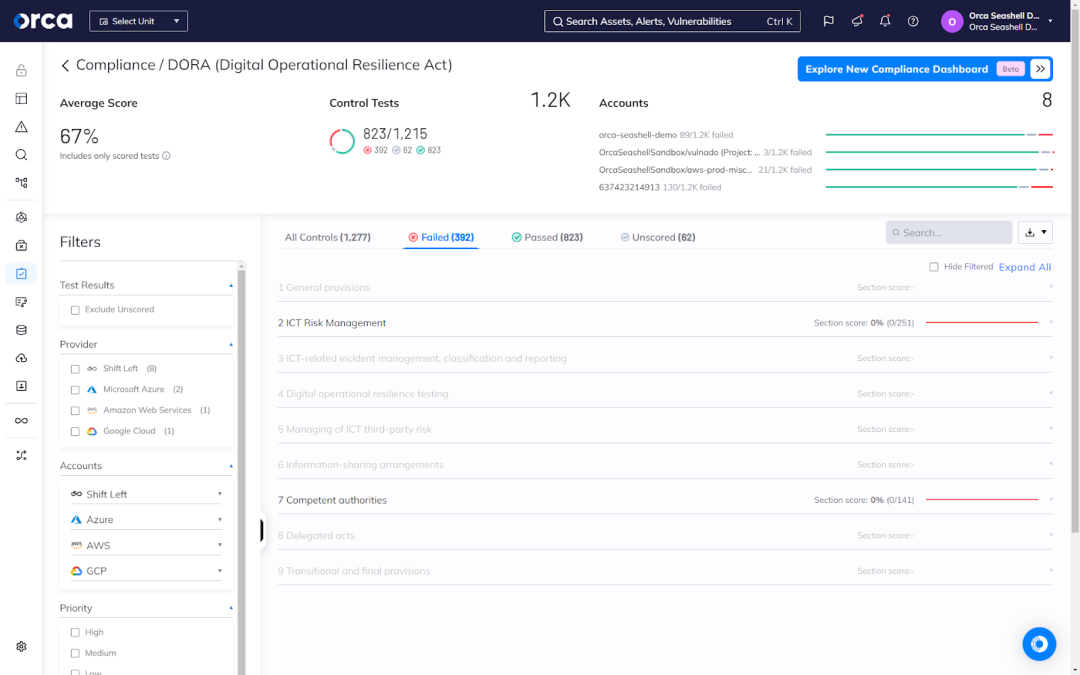The height and width of the screenshot is (675, 1080).
Task: Expand the Azure accounts dropdown
Action: [146, 519]
